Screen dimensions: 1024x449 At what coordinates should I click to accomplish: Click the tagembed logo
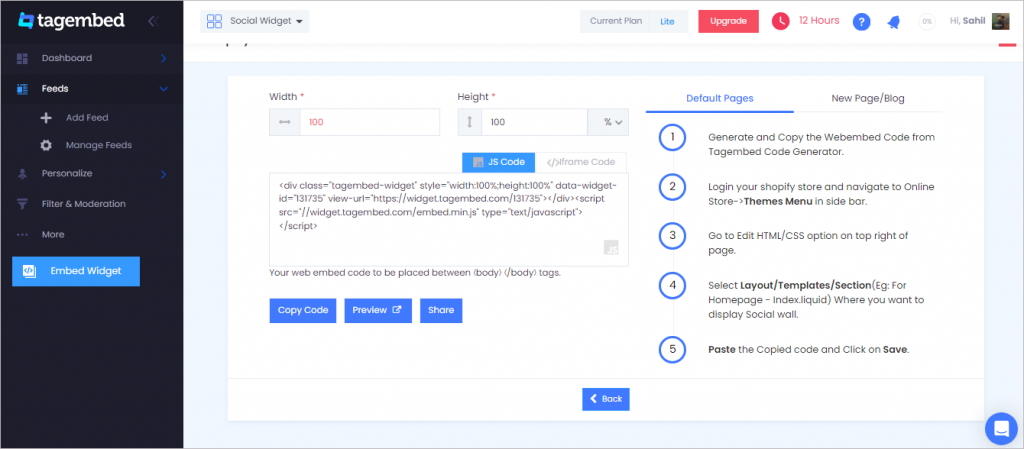point(71,20)
